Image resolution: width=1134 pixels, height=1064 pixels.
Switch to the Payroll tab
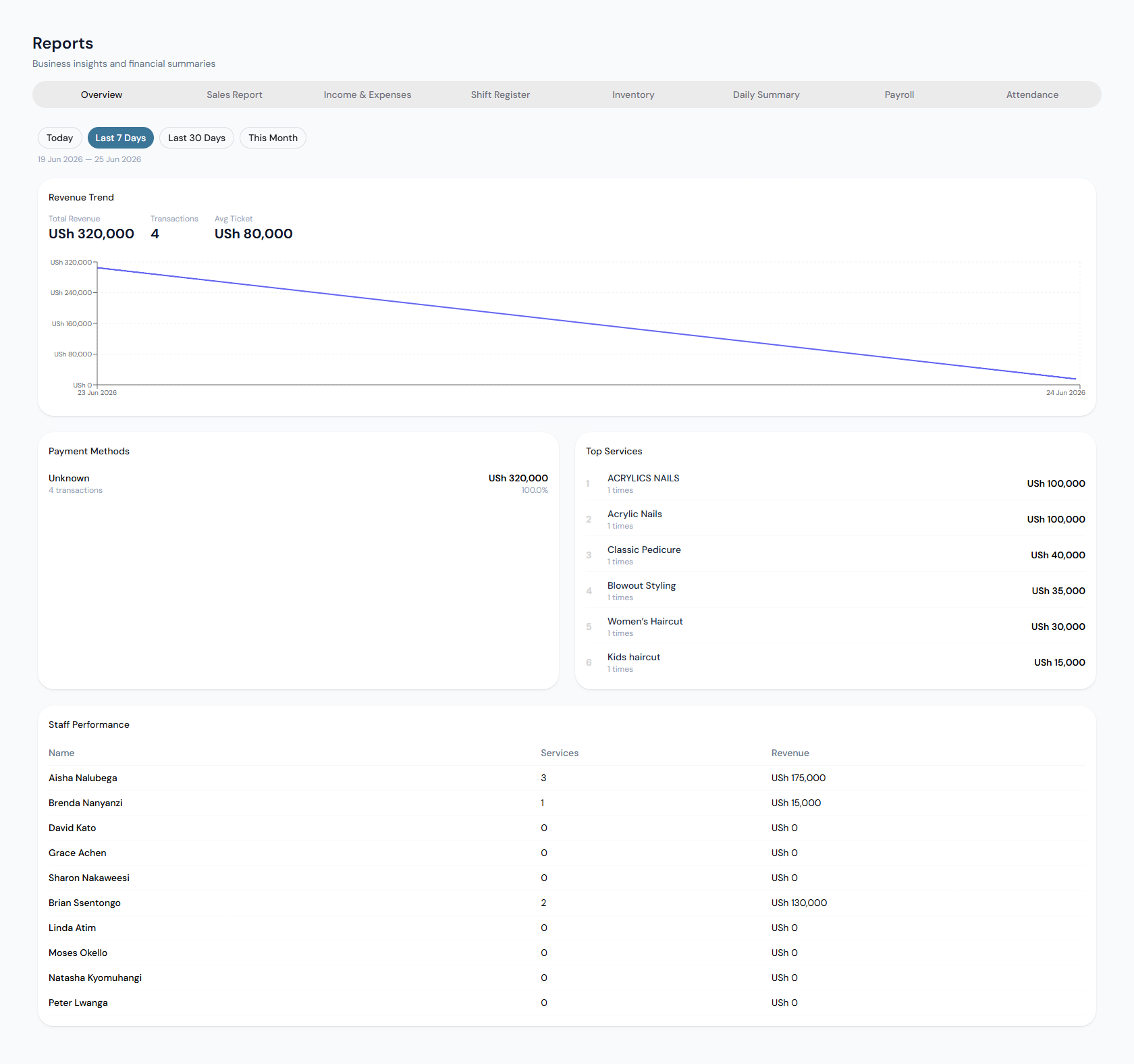click(899, 95)
